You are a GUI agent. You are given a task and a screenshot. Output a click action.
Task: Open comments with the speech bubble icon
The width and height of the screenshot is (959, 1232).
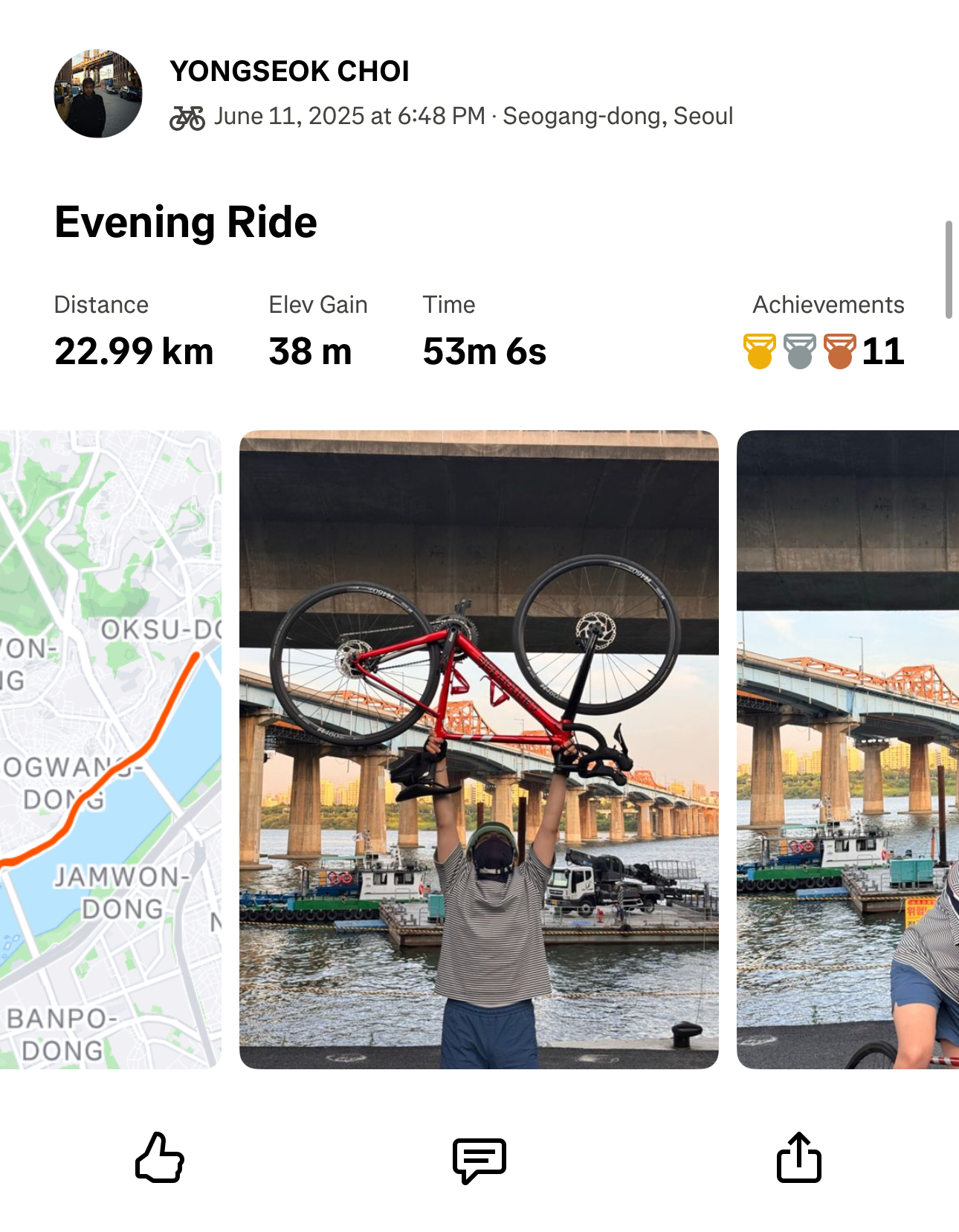479,1160
